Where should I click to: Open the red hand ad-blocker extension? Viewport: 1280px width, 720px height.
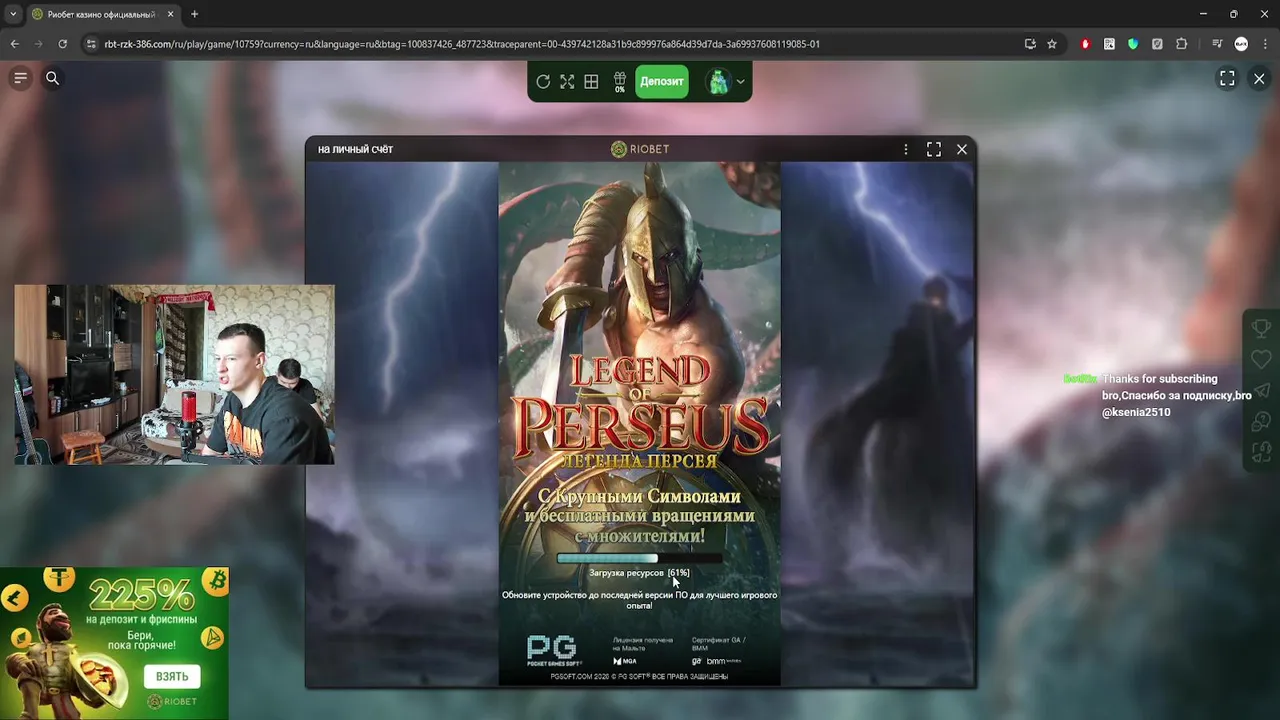[1085, 44]
